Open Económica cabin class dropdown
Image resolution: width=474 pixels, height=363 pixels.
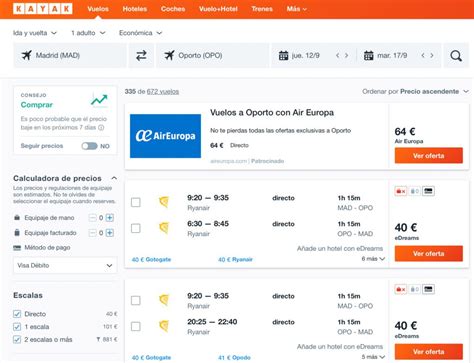(140, 33)
